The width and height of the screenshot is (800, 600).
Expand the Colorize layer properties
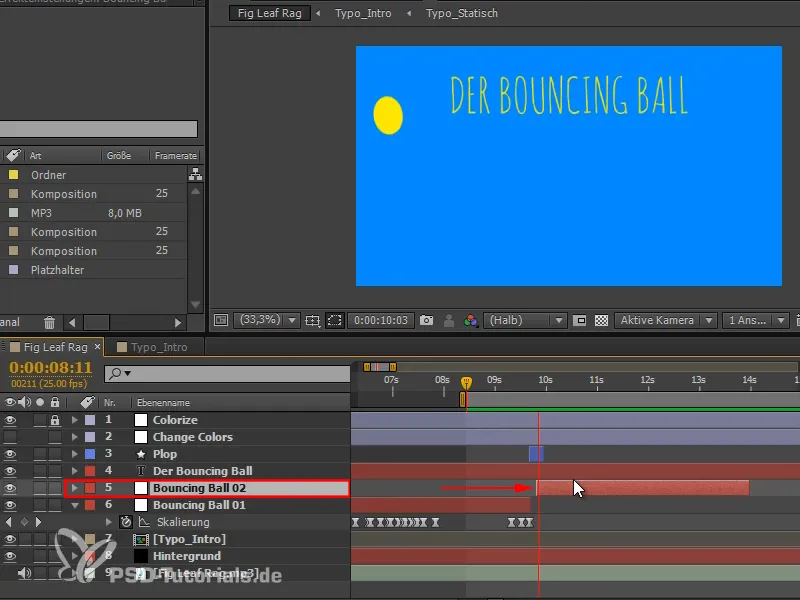point(75,420)
